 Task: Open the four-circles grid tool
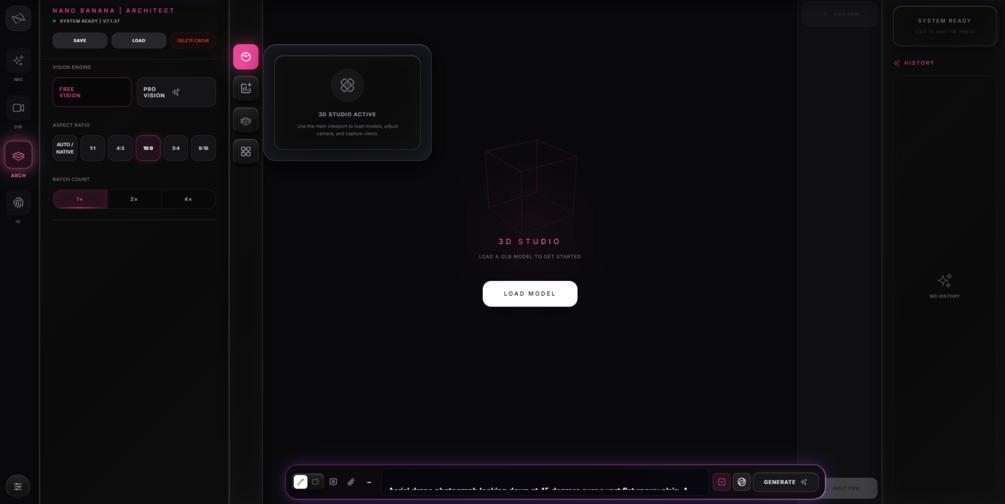[x=245, y=151]
